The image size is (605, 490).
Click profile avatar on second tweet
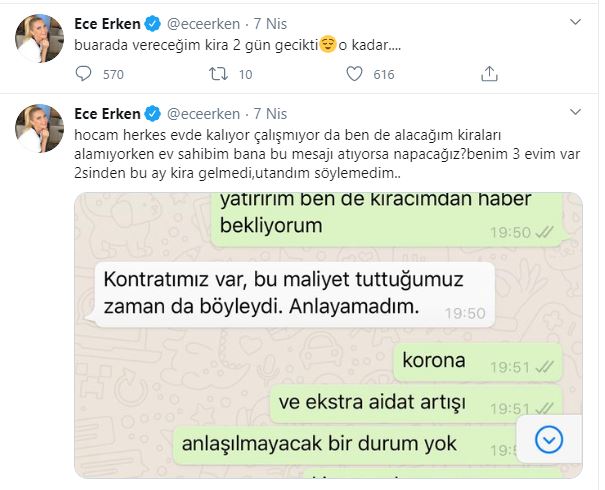point(39,128)
